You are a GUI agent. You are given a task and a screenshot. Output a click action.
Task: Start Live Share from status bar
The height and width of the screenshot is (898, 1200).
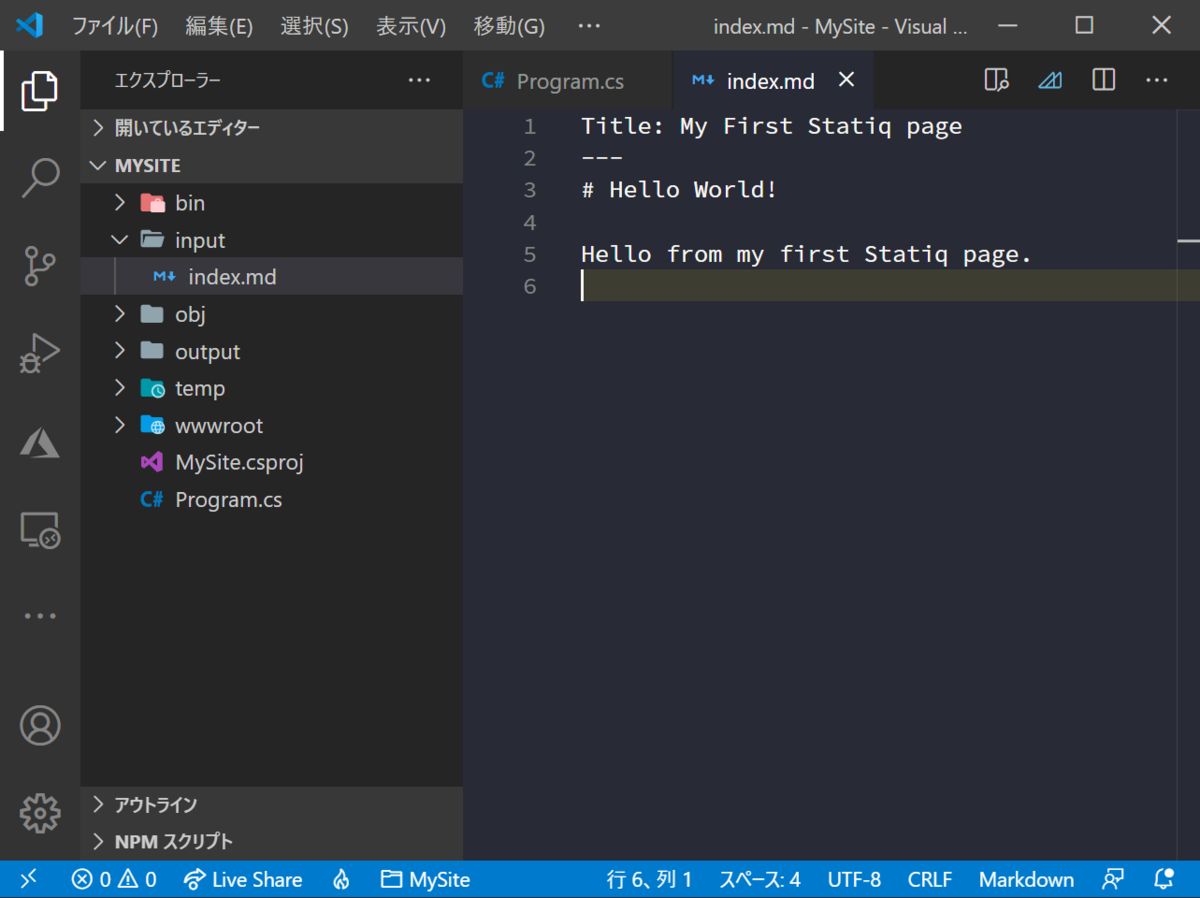coord(243,880)
